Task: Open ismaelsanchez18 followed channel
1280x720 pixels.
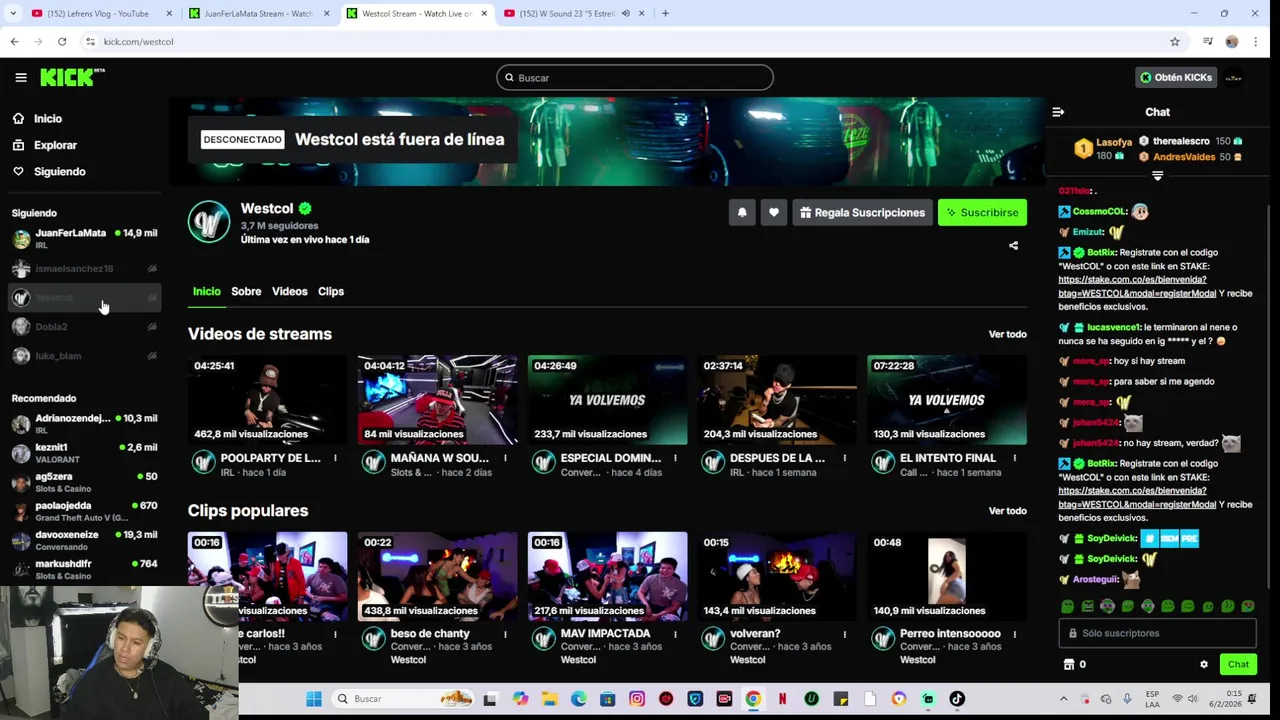Action: 84,268
